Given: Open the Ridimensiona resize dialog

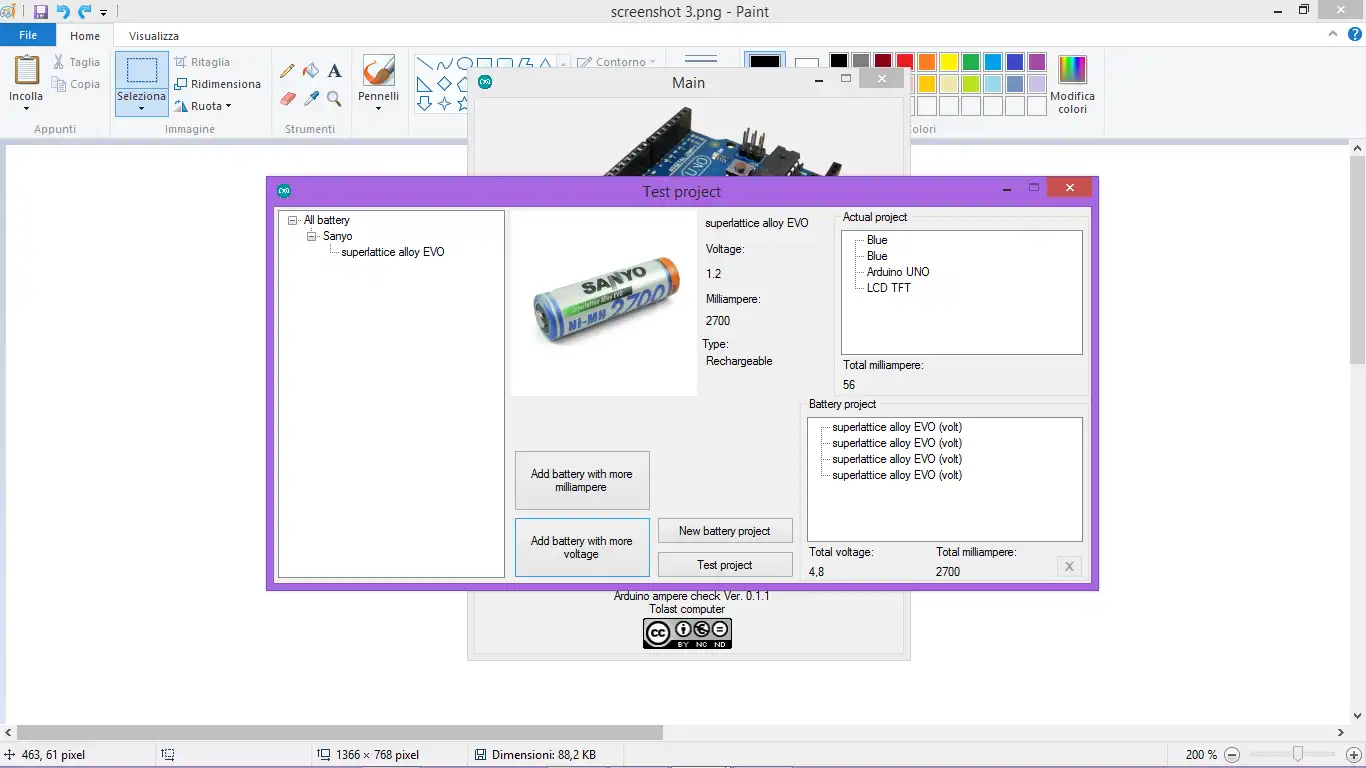Looking at the screenshot, I should [x=217, y=84].
